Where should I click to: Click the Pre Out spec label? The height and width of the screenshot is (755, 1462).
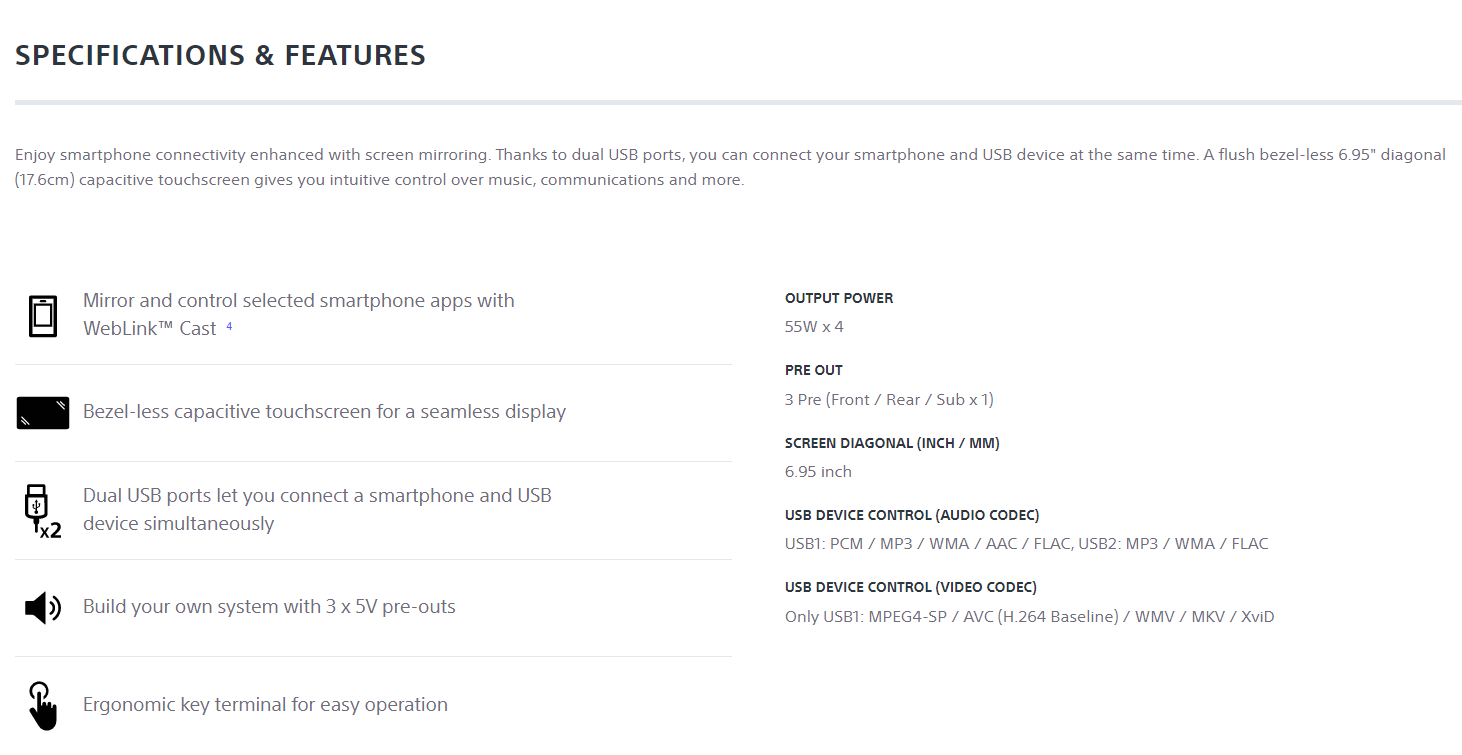coord(813,370)
